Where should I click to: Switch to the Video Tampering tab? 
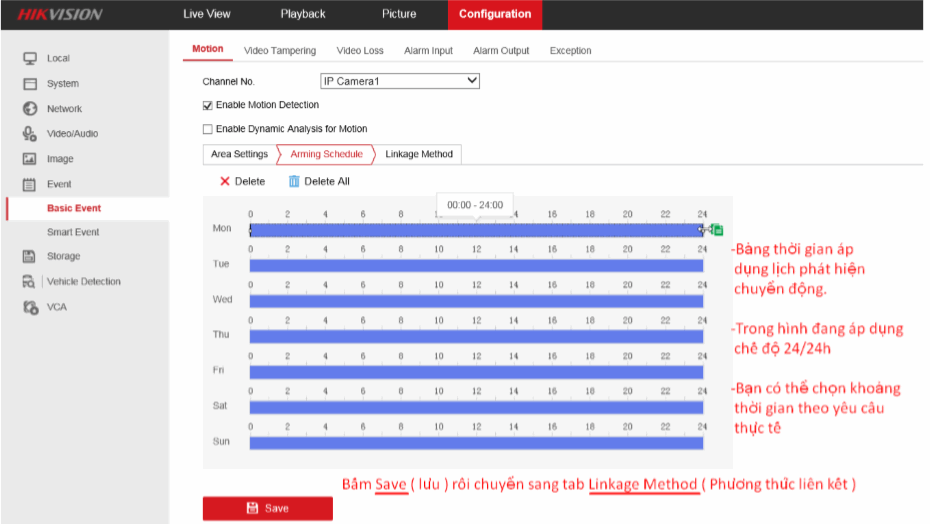click(280, 51)
